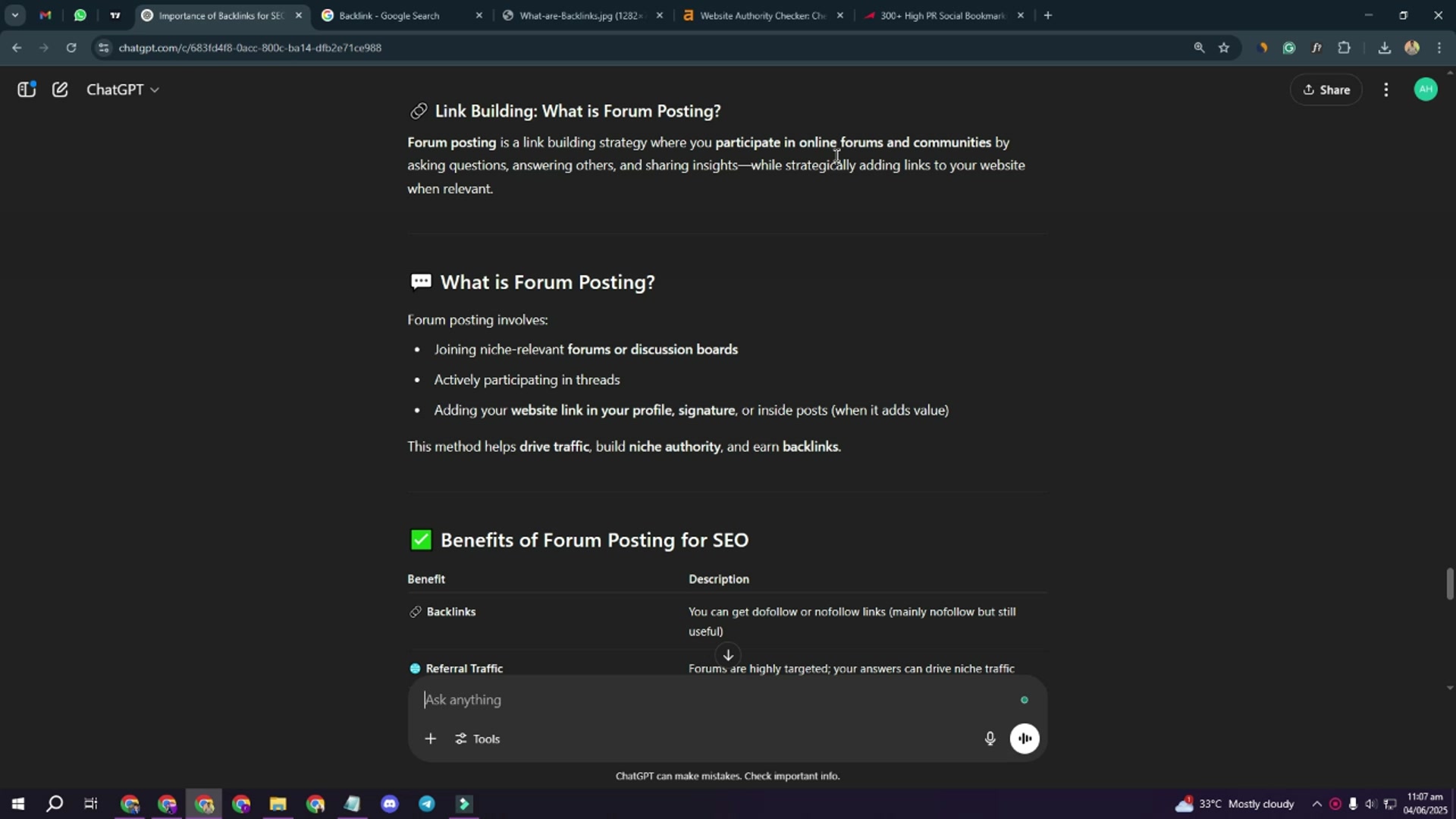Switch to the What-are-Backlinks.jpg tab

pos(583,15)
